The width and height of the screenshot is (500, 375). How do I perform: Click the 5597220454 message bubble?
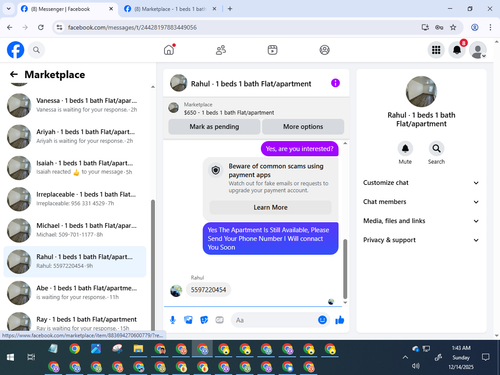coord(208,290)
